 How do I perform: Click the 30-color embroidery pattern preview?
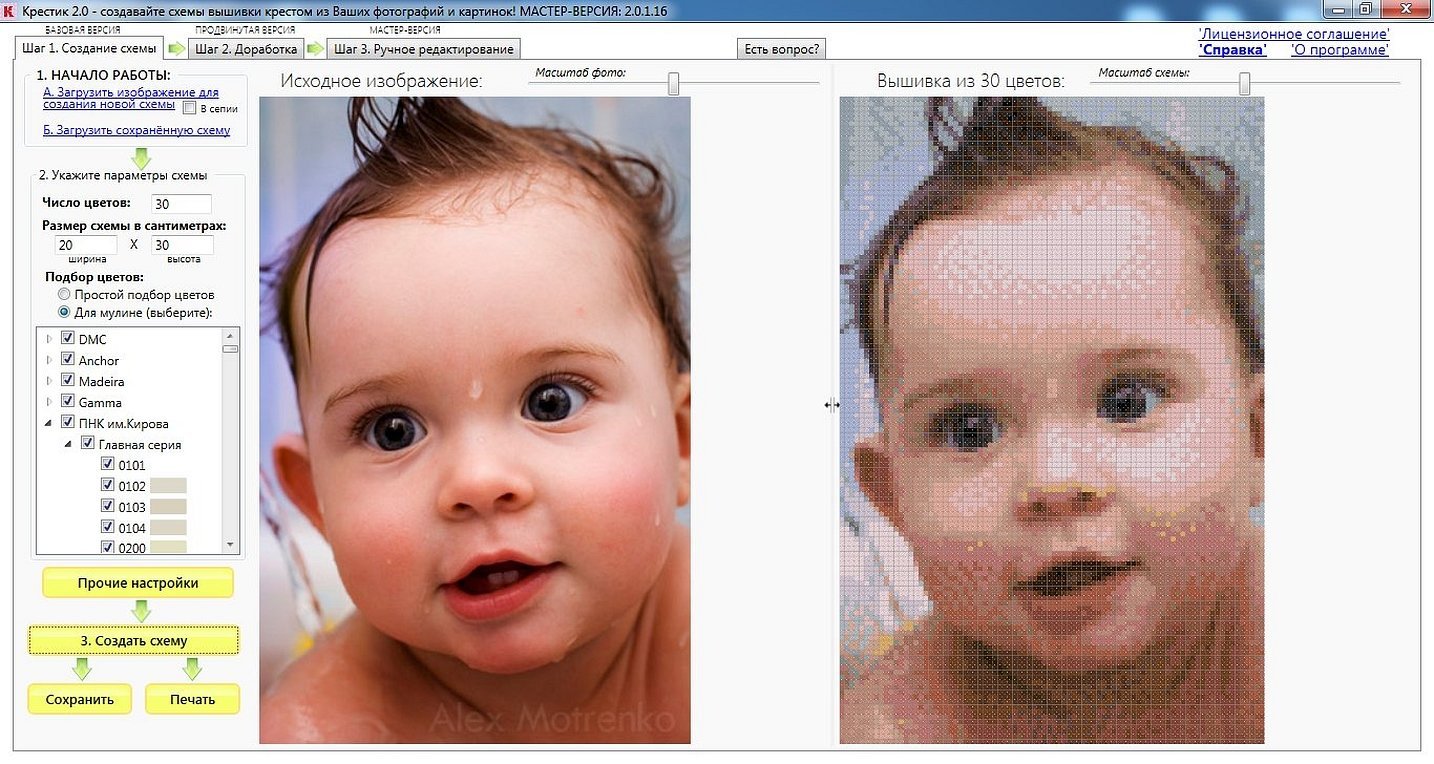[1052, 420]
